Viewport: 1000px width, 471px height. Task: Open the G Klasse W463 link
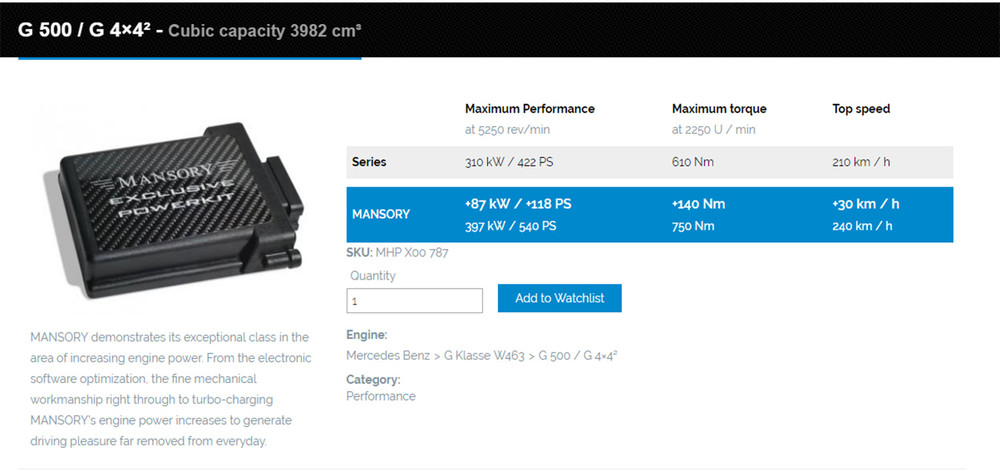482,356
